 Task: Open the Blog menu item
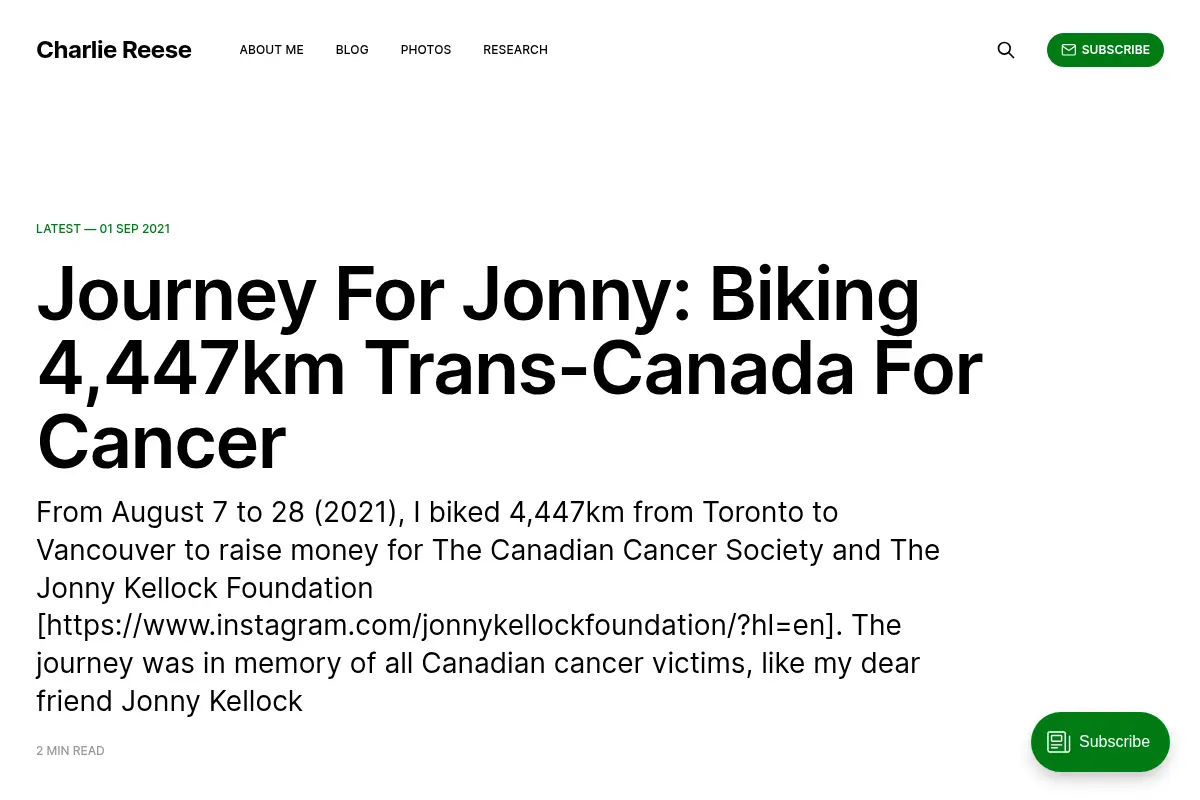coord(352,50)
